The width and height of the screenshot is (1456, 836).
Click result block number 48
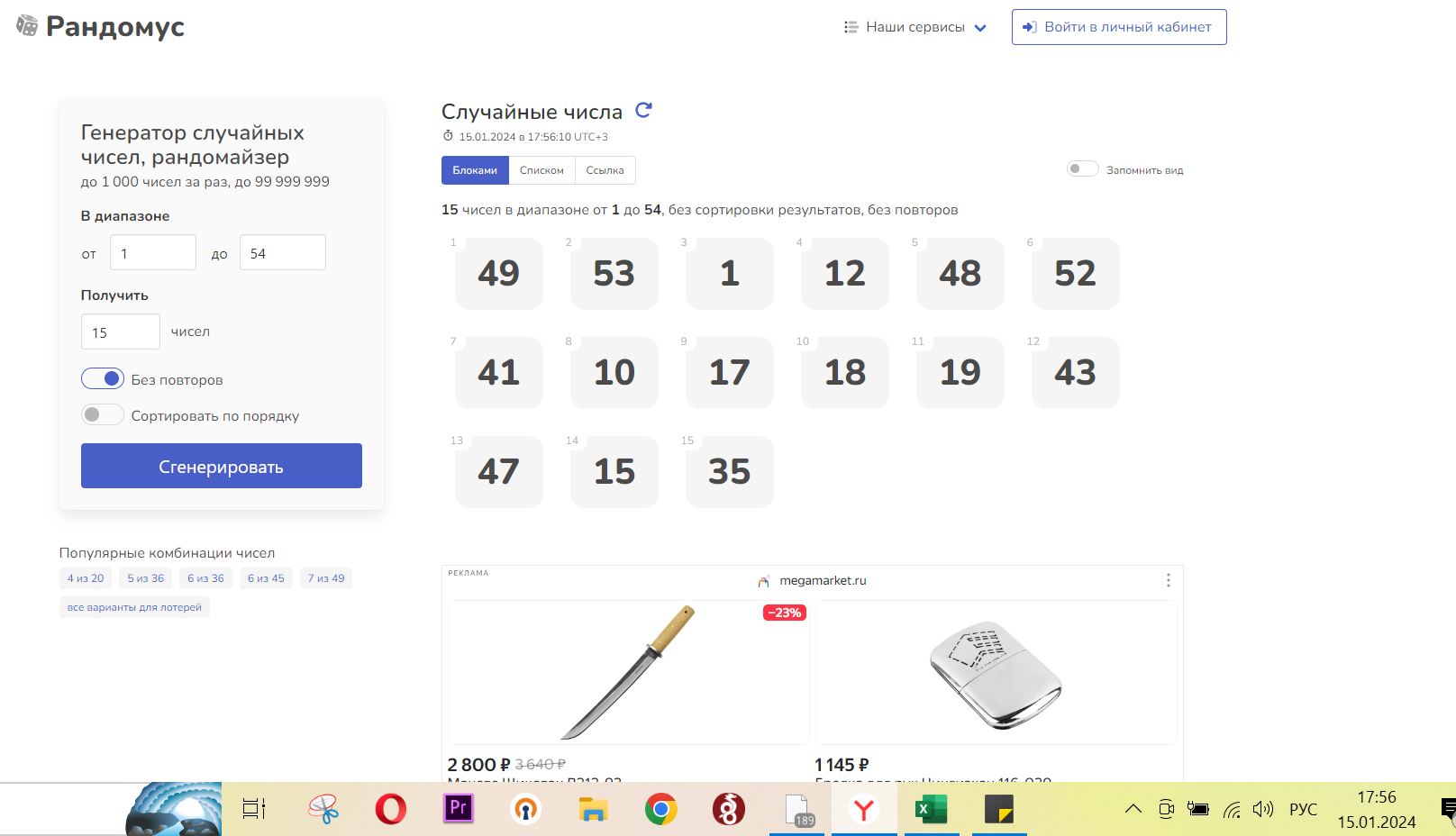click(960, 274)
